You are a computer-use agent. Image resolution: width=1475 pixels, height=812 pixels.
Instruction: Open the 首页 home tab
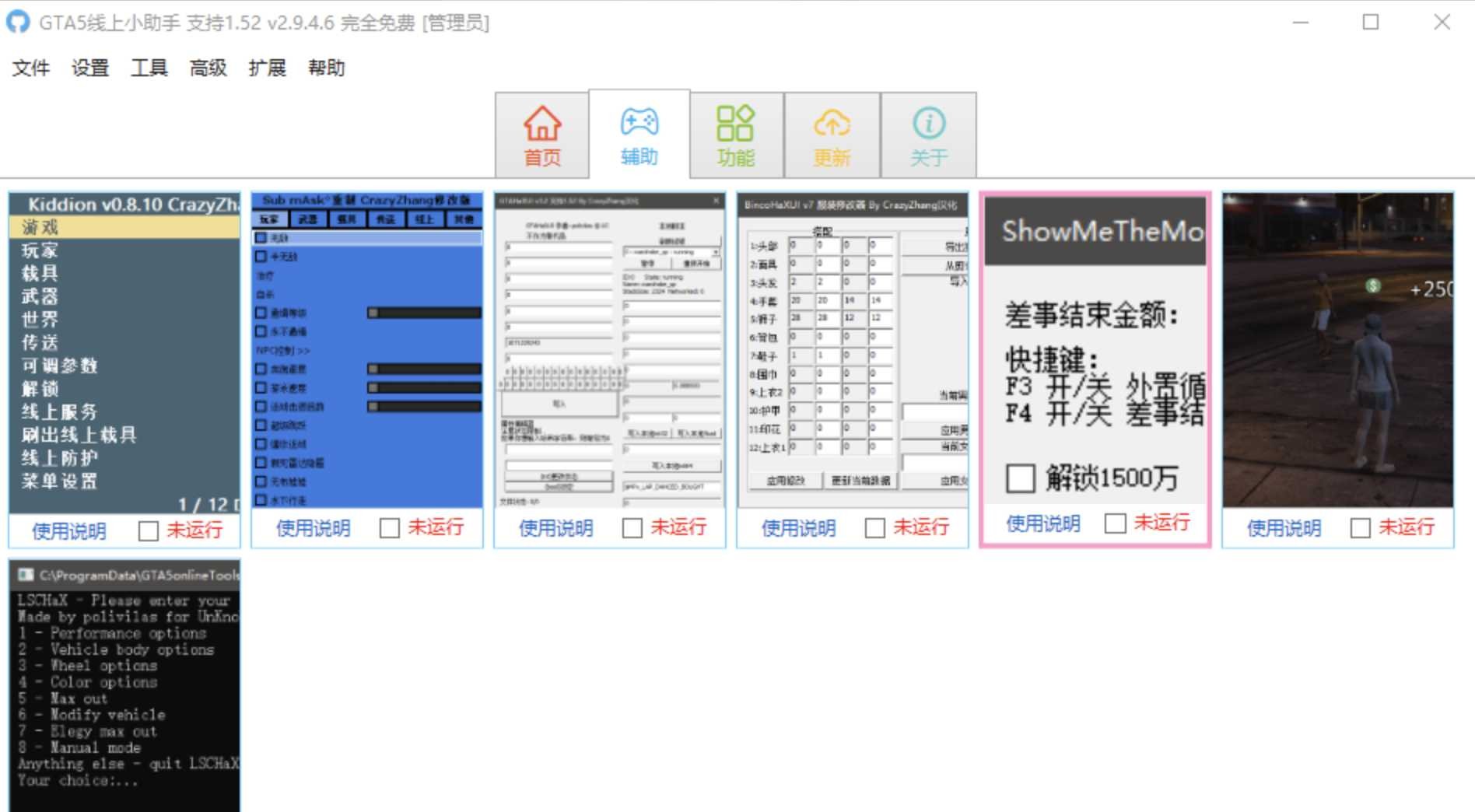coord(542,135)
